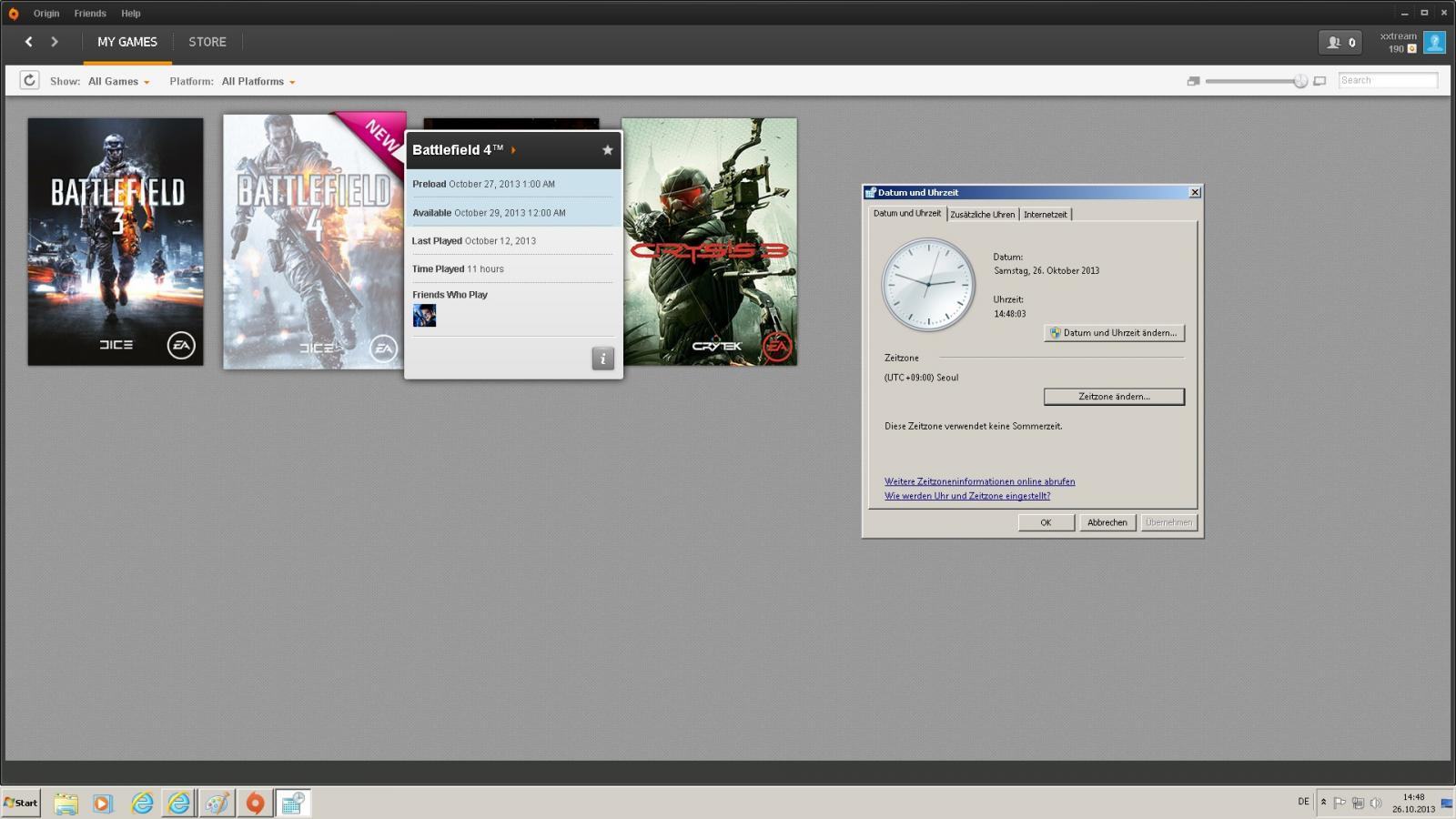This screenshot has height=819, width=1456.
Task: Open friend avatar under Friends Who Play
Action: tap(424, 316)
